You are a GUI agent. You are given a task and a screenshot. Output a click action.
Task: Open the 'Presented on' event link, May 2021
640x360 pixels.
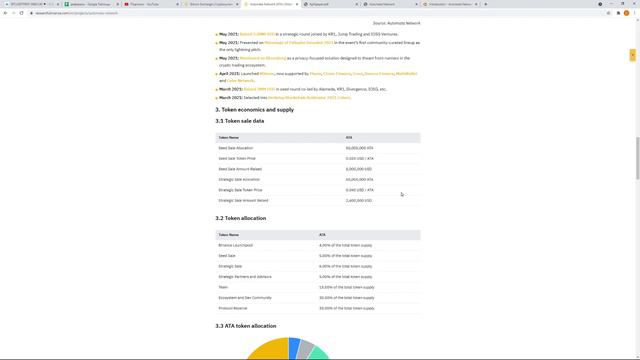pyautogui.click(x=299, y=42)
